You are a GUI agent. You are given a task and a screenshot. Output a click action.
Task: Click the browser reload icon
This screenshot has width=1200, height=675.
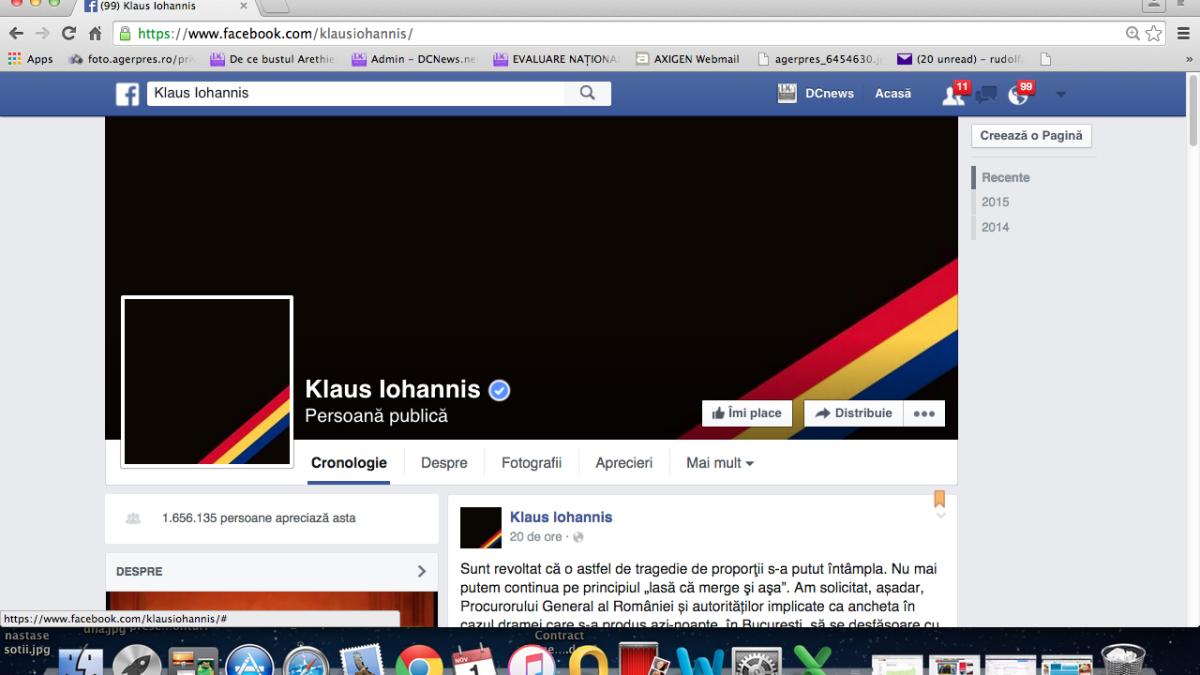69,33
